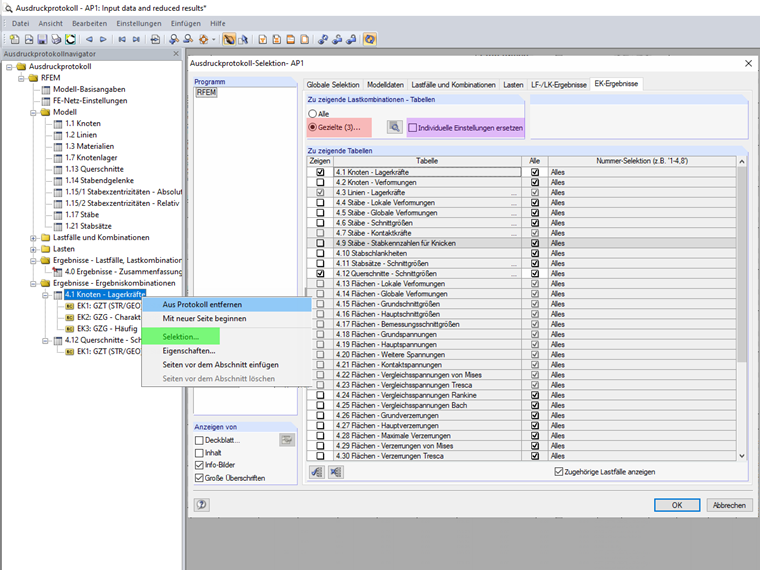Toggle the highlighted hand move mode icon

(x=229, y=39)
